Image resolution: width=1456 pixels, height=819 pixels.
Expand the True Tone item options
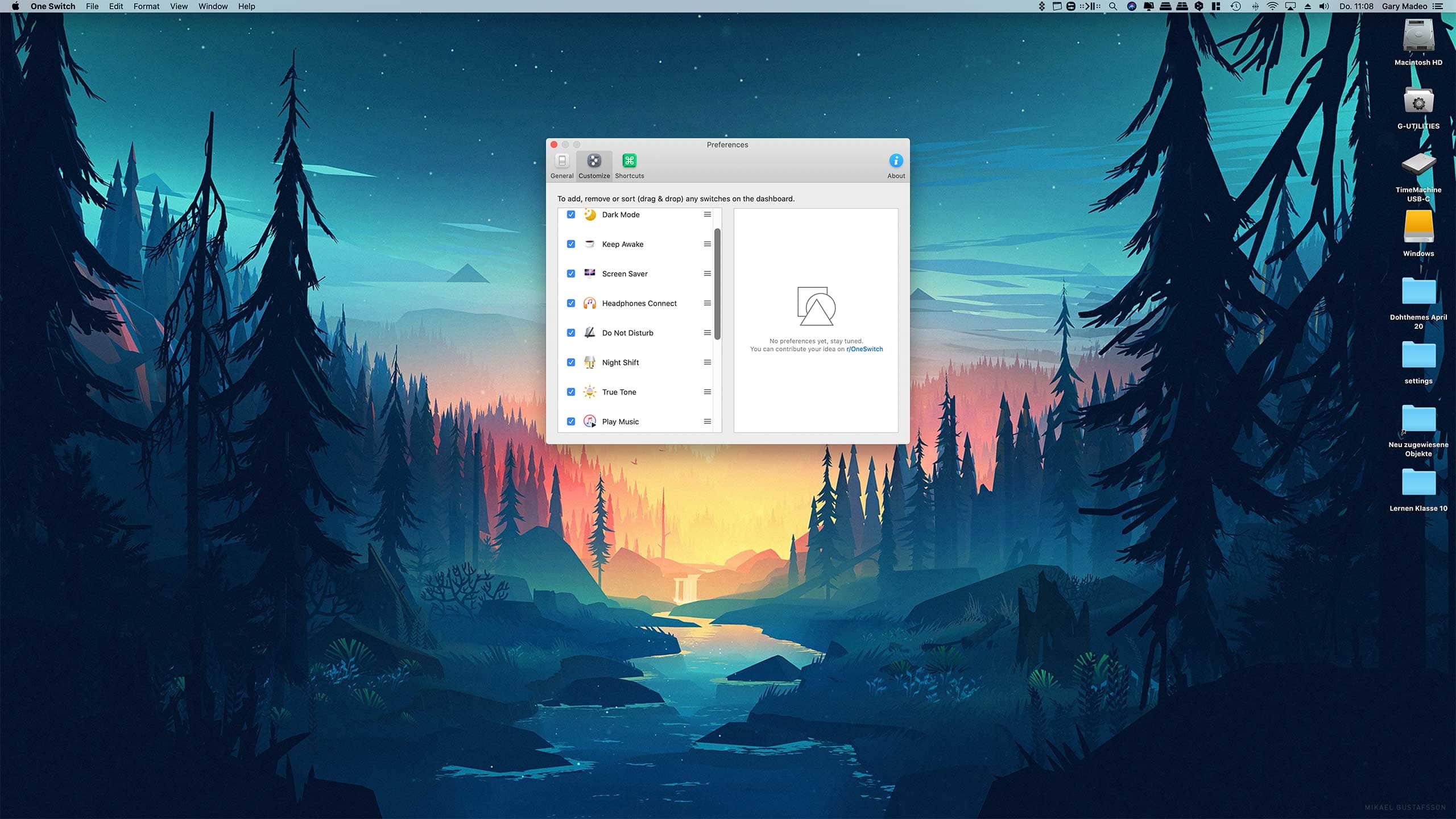coord(707,392)
